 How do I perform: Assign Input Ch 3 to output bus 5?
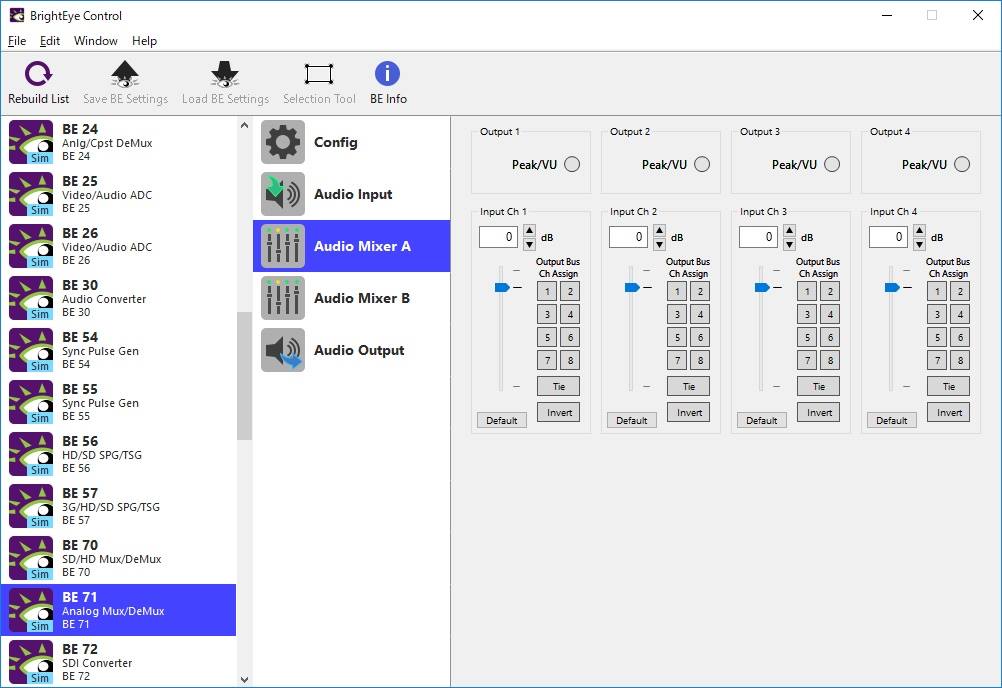click(807, 337)
